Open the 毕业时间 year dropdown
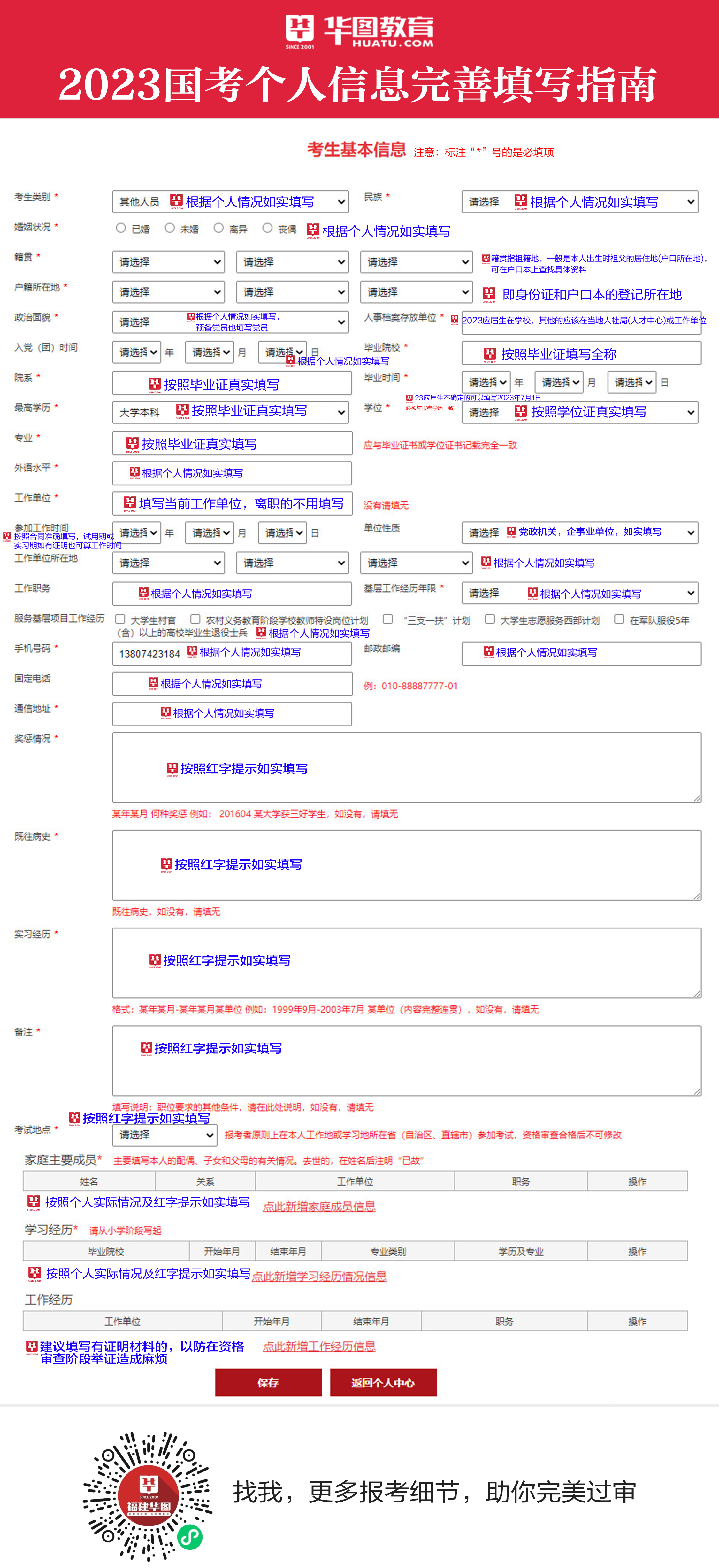This screenshot has width=719, height=1568. tap(486, 382)
